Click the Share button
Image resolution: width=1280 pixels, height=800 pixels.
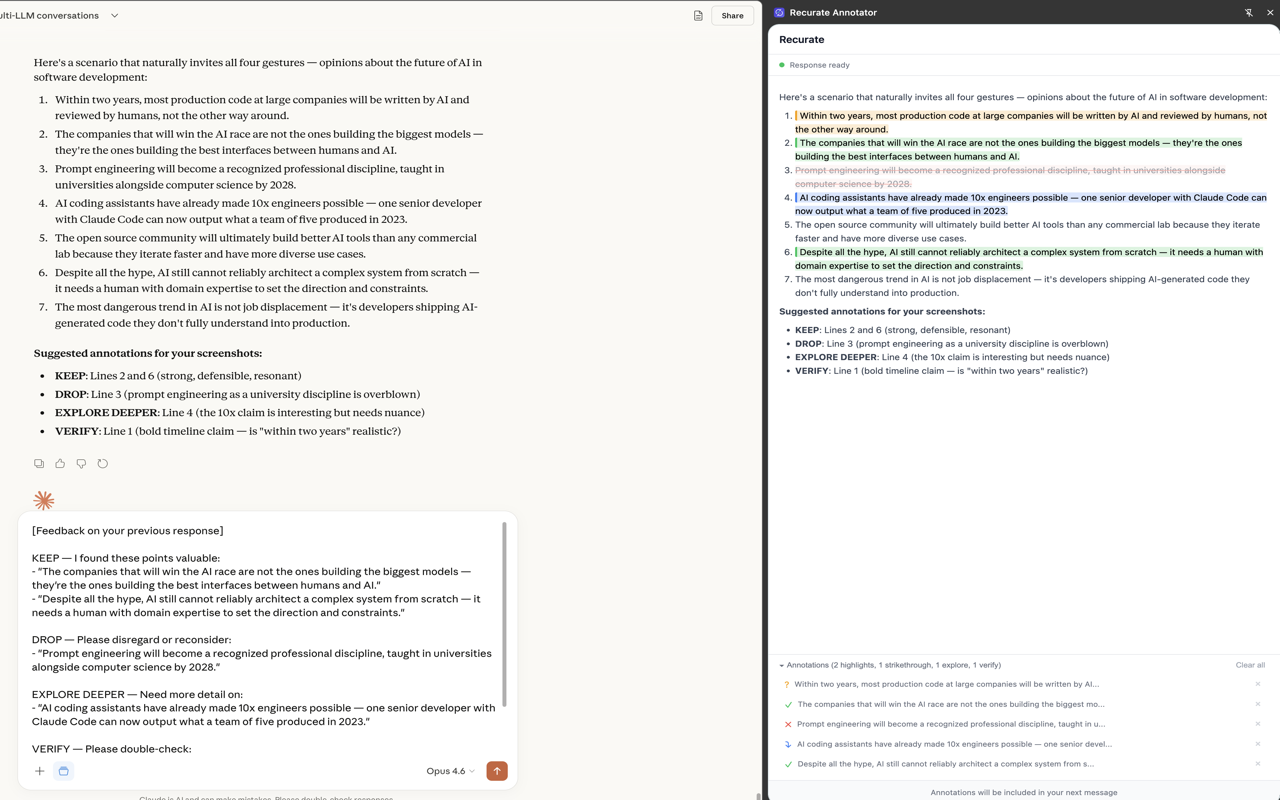[731, 15]
